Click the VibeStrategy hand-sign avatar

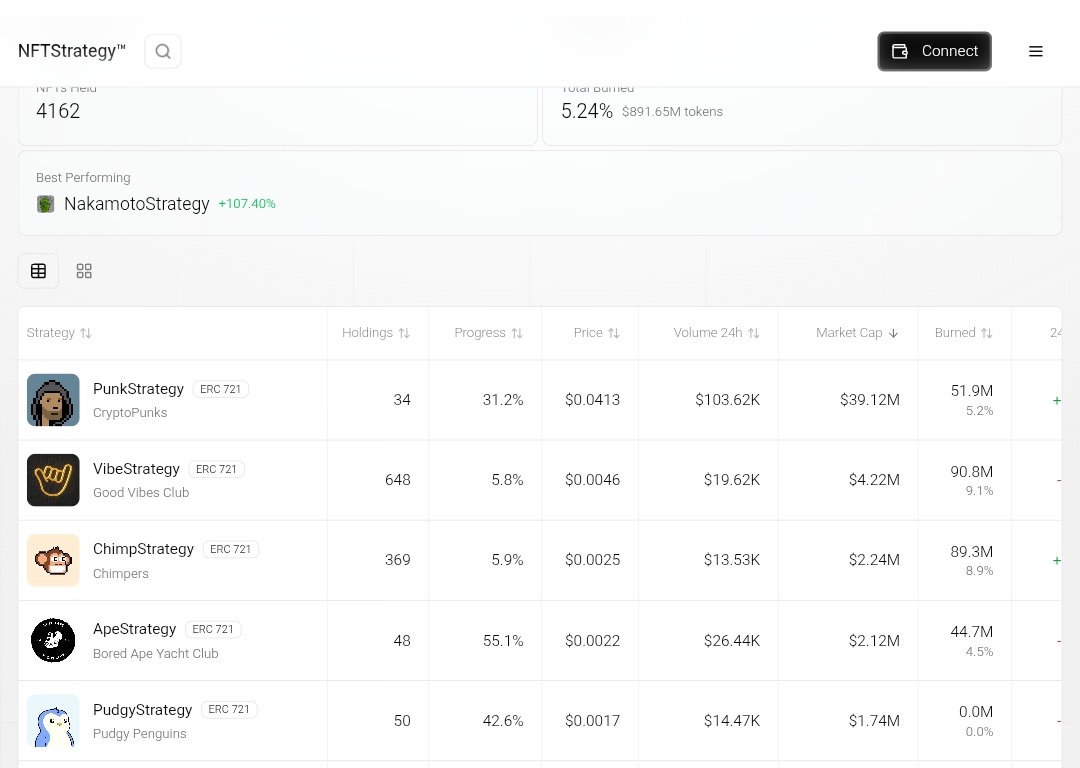tap(53, 480)
